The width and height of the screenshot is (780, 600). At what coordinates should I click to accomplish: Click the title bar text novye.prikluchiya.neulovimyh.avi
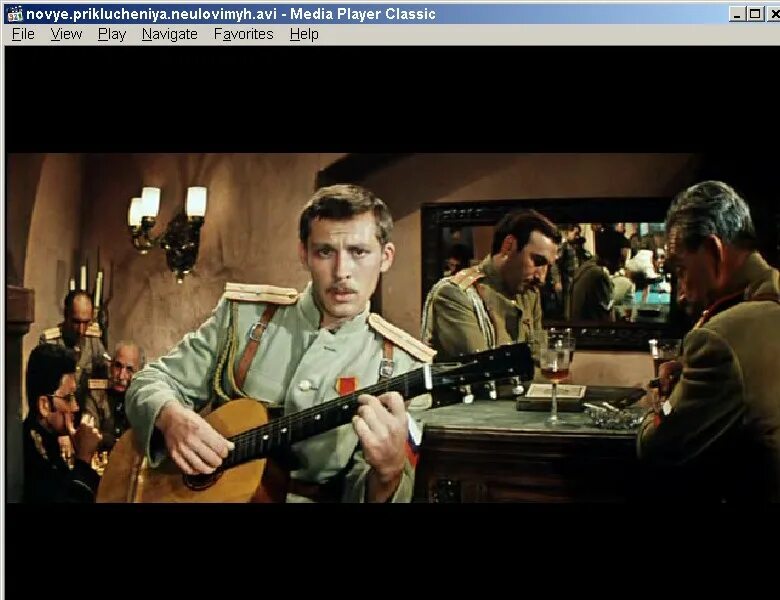tap(151, 14)
